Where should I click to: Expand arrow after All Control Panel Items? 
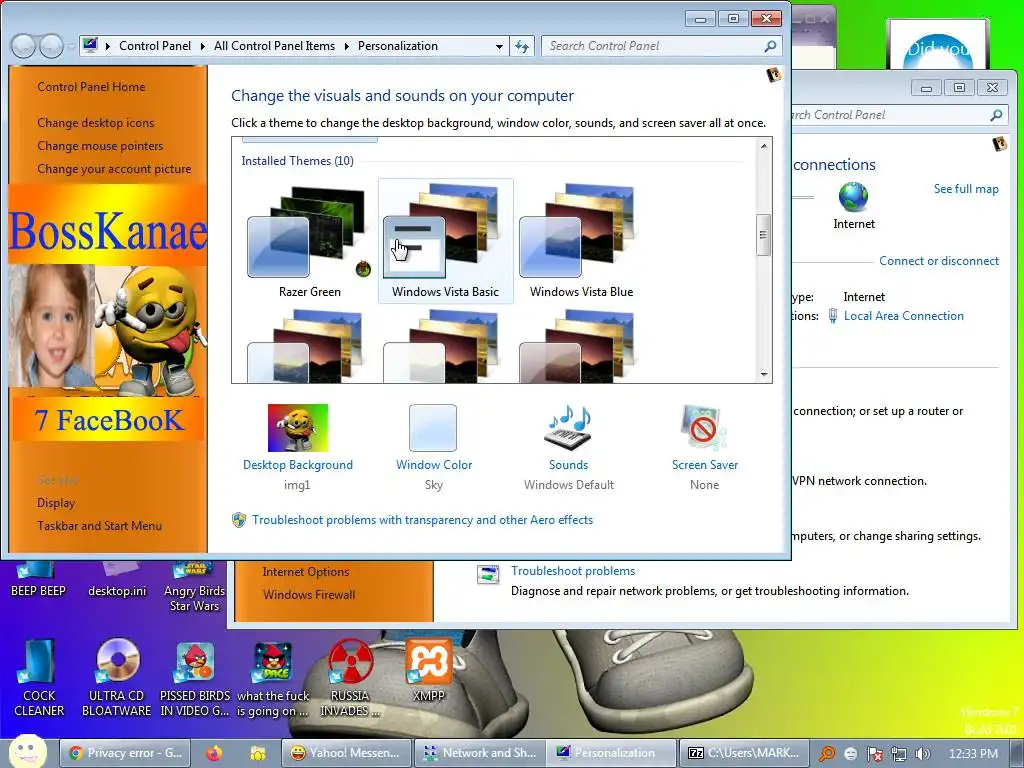[x=346, y=46]
